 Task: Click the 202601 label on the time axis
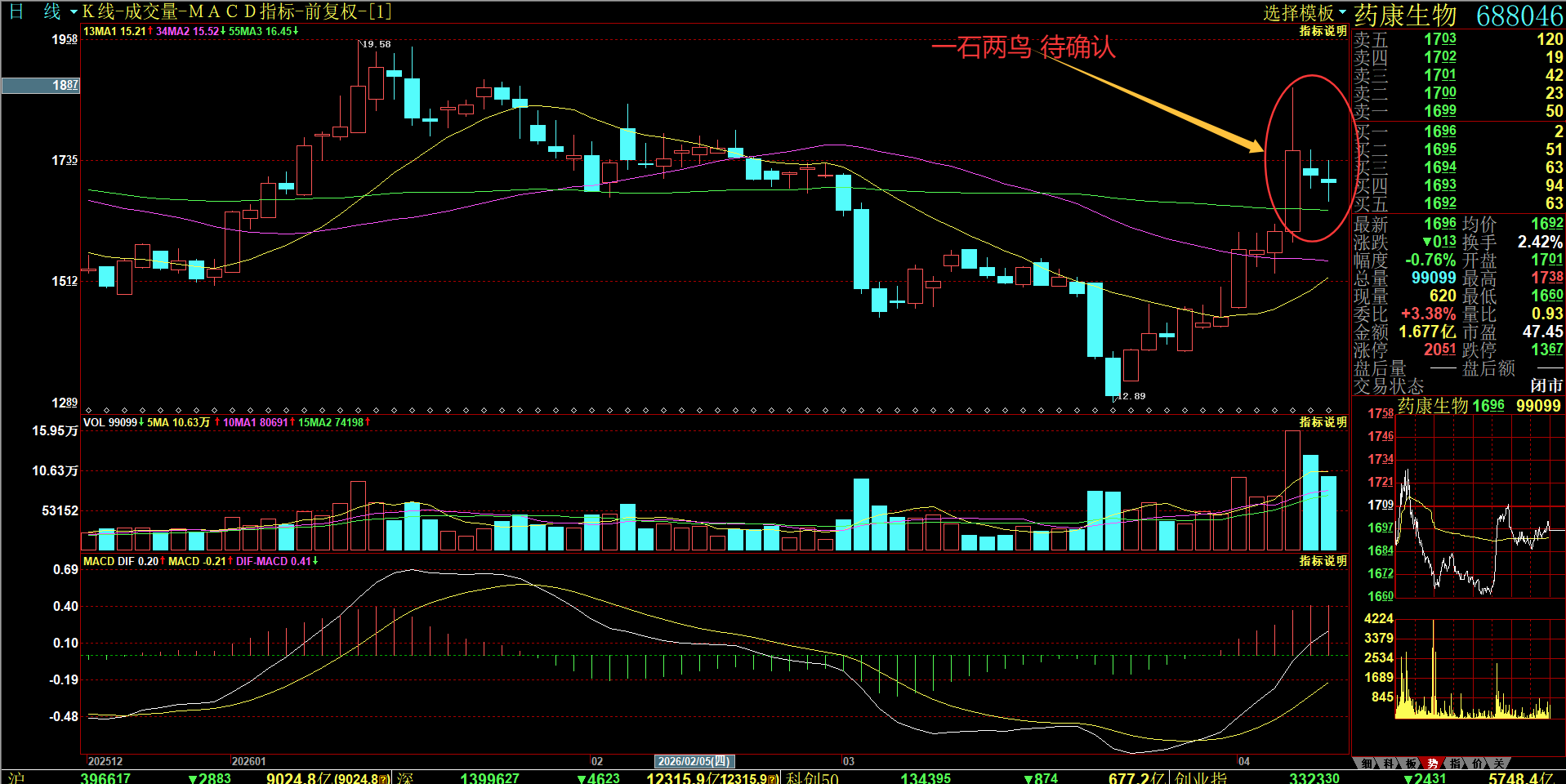coord(248,761)
